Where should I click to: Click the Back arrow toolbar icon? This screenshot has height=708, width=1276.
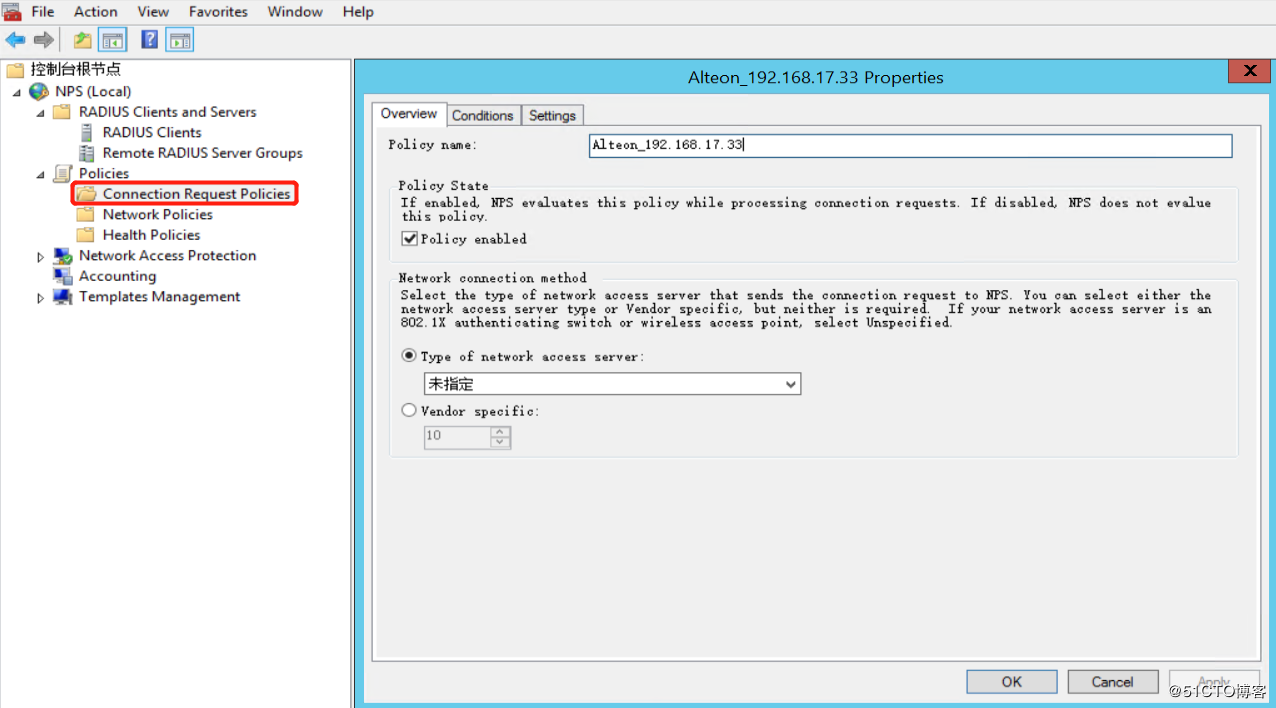point(16,40)
